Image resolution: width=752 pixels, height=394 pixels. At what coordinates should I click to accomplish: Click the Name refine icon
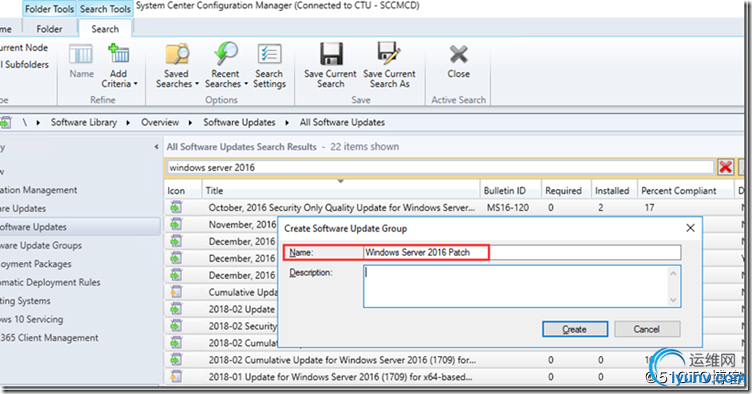(81, 61)
